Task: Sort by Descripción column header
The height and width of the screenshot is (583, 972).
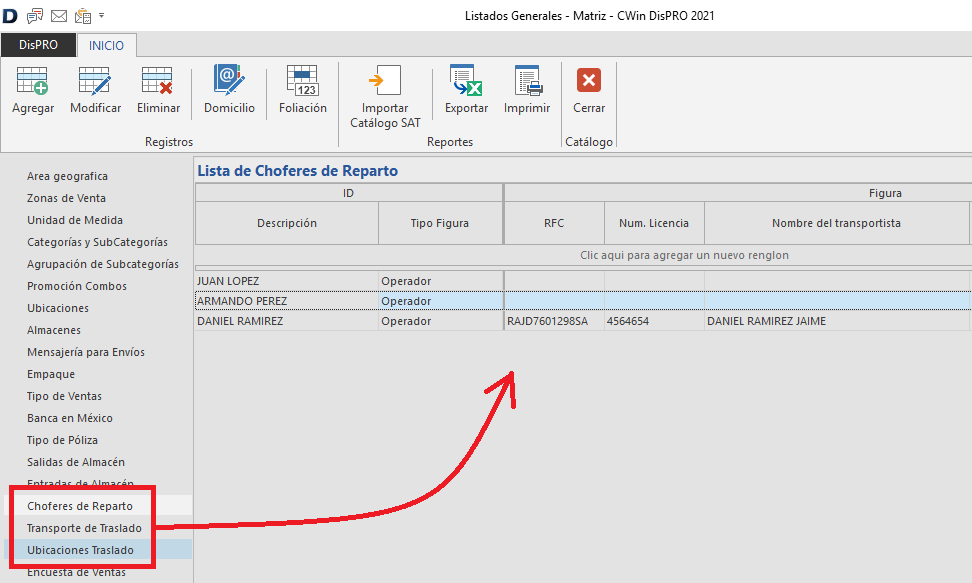Action: coord(286,223)
